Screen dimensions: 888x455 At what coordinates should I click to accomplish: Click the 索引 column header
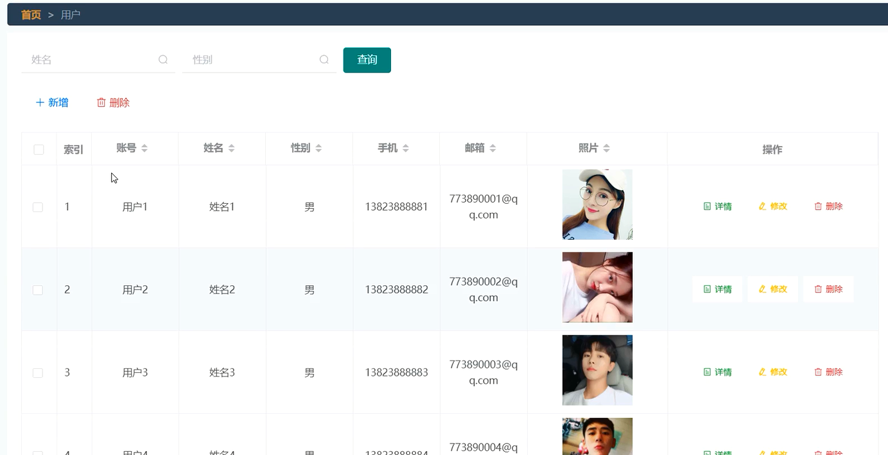(74, 150)
